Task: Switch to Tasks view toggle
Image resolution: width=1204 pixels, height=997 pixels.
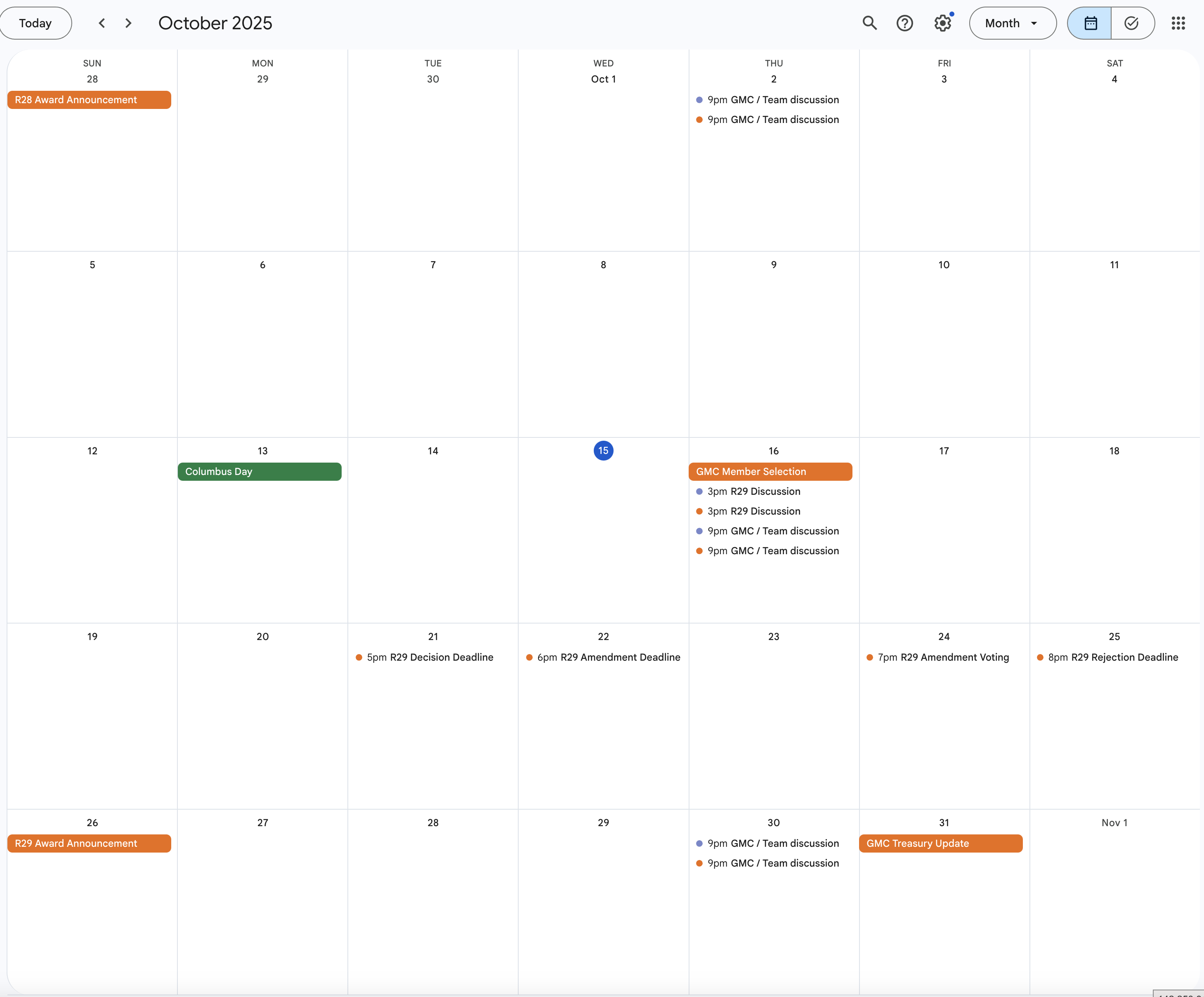Action: point(1131,23)
